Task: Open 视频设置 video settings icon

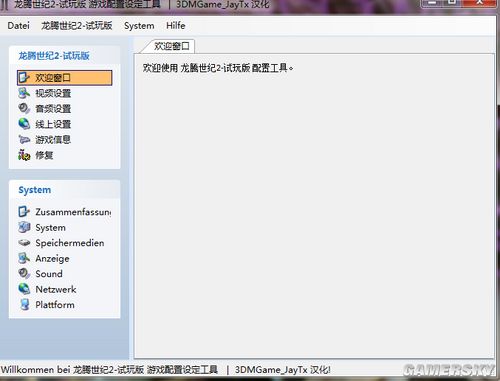Action: (24, 93)
